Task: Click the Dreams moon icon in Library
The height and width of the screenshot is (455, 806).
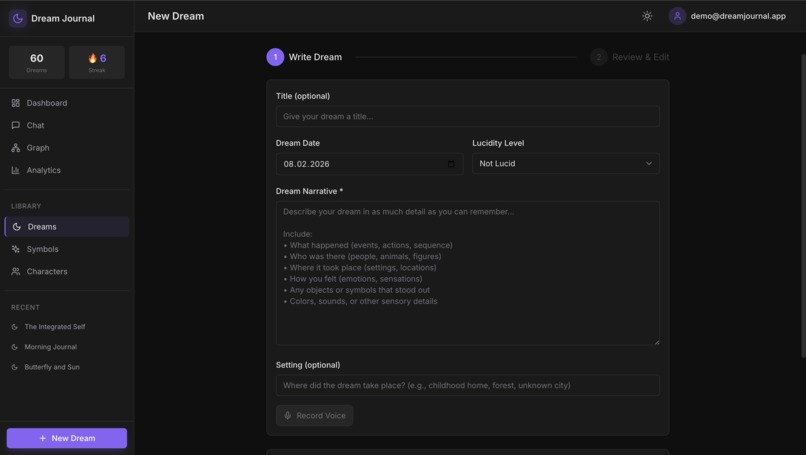Action: coord(16,227)
